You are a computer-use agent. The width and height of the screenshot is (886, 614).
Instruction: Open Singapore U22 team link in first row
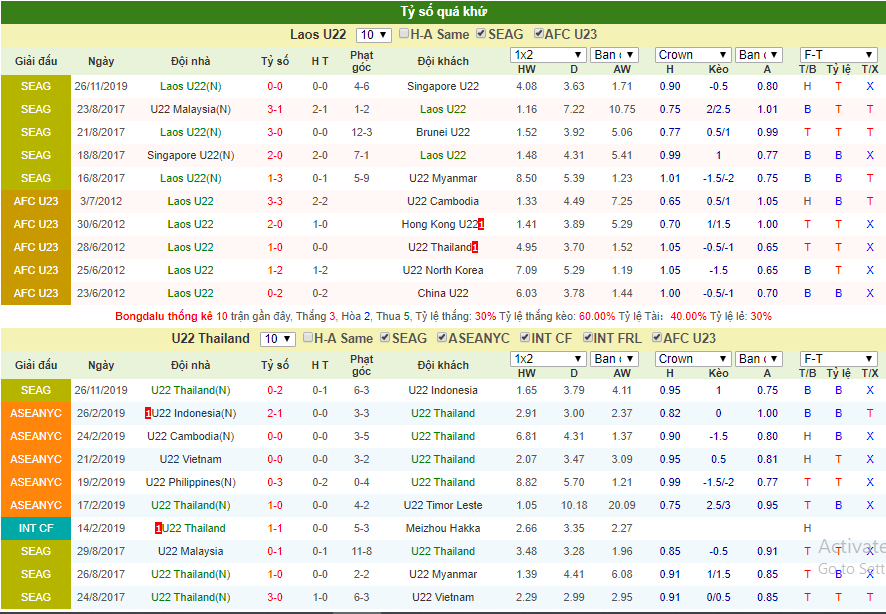point(443,86)
